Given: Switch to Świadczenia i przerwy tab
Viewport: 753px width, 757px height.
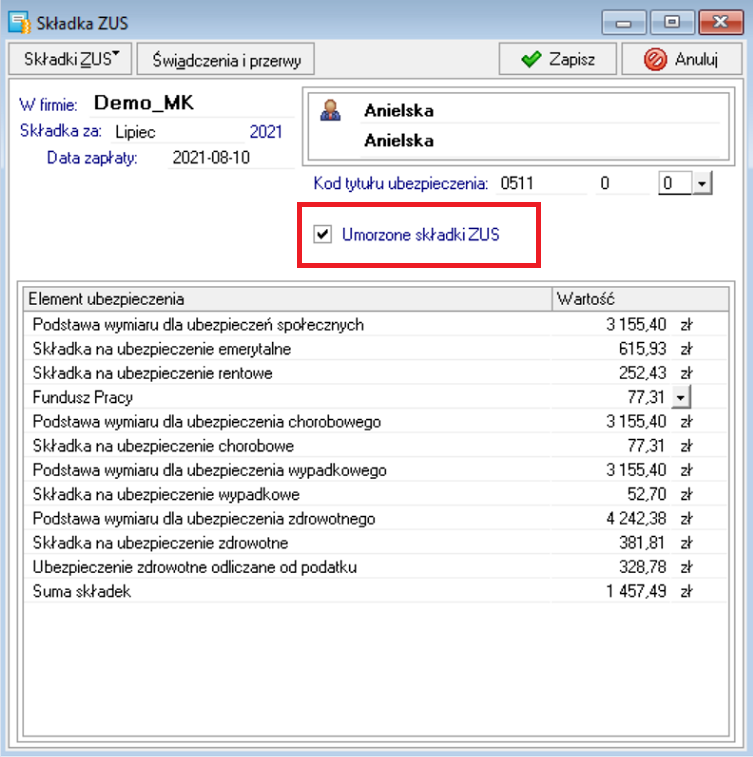Looking at the screenshot, I should click(x=226, y=59).
